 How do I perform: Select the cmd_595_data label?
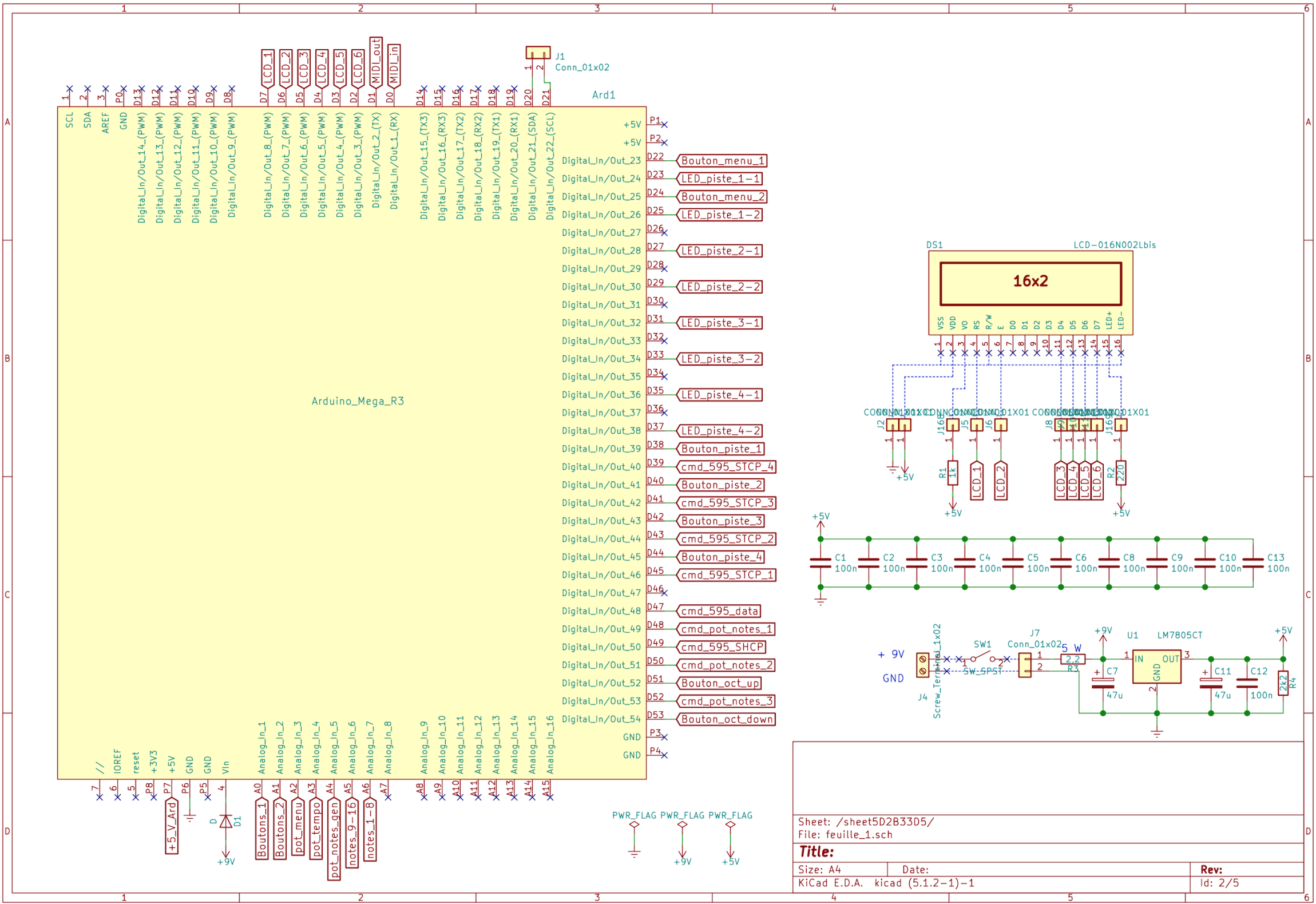click(x=719, y=611)
